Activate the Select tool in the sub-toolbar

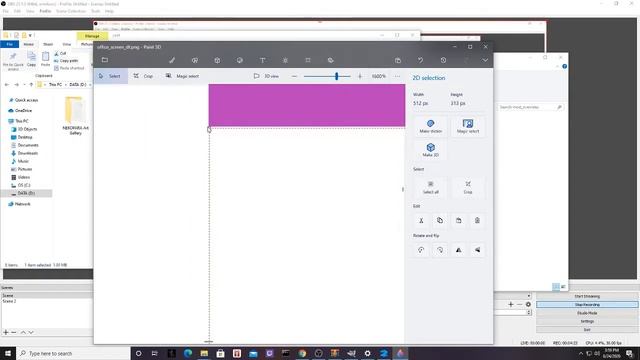pos(110,76)
